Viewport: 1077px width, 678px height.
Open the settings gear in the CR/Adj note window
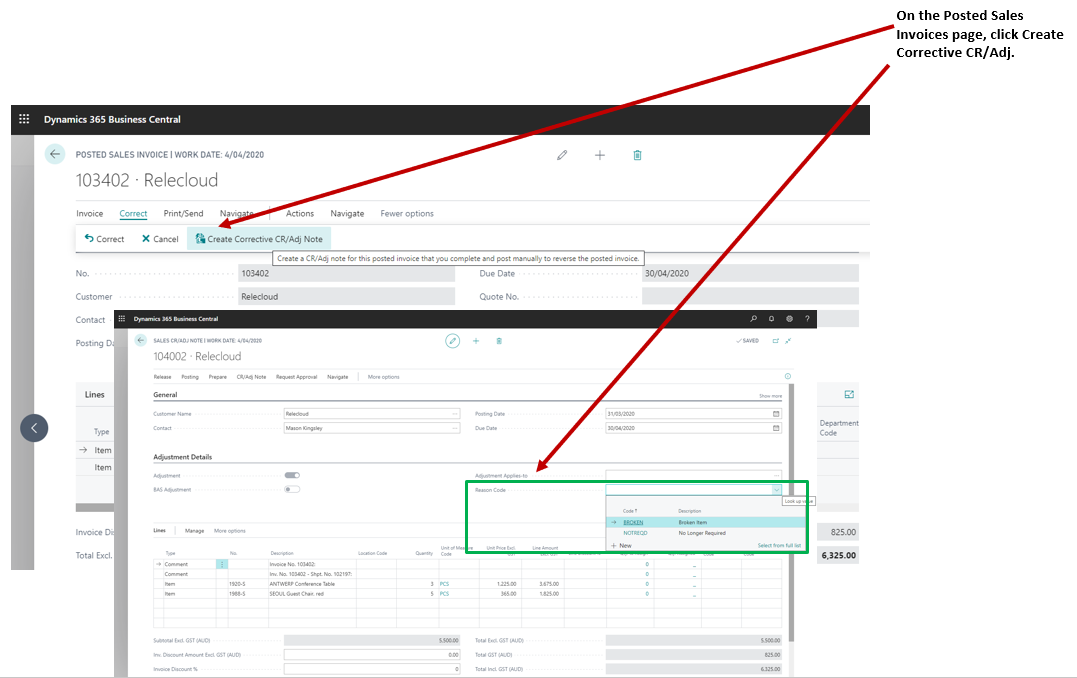pyautogui.click(x=789, y=319)
